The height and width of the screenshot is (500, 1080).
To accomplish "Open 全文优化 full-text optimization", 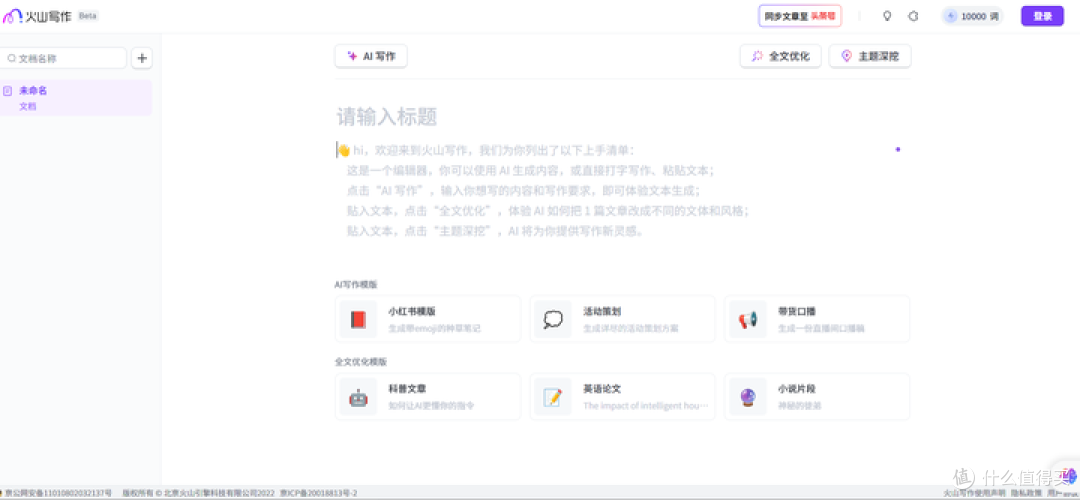I will [780, 56].
